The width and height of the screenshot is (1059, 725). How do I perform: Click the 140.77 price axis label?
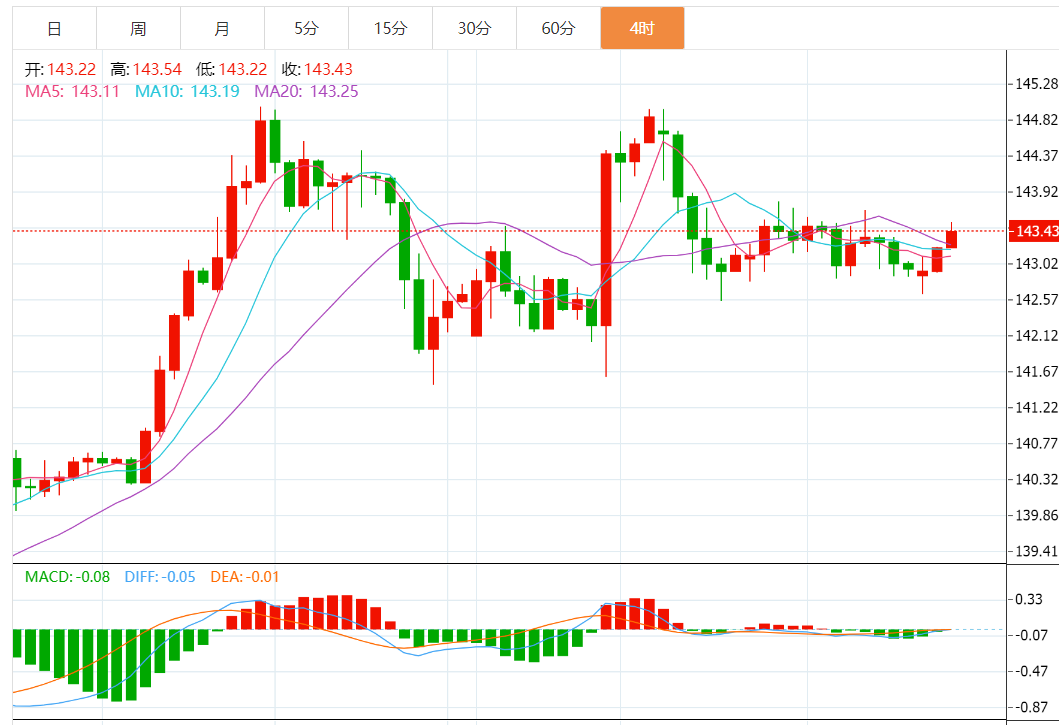[1036, 443]
